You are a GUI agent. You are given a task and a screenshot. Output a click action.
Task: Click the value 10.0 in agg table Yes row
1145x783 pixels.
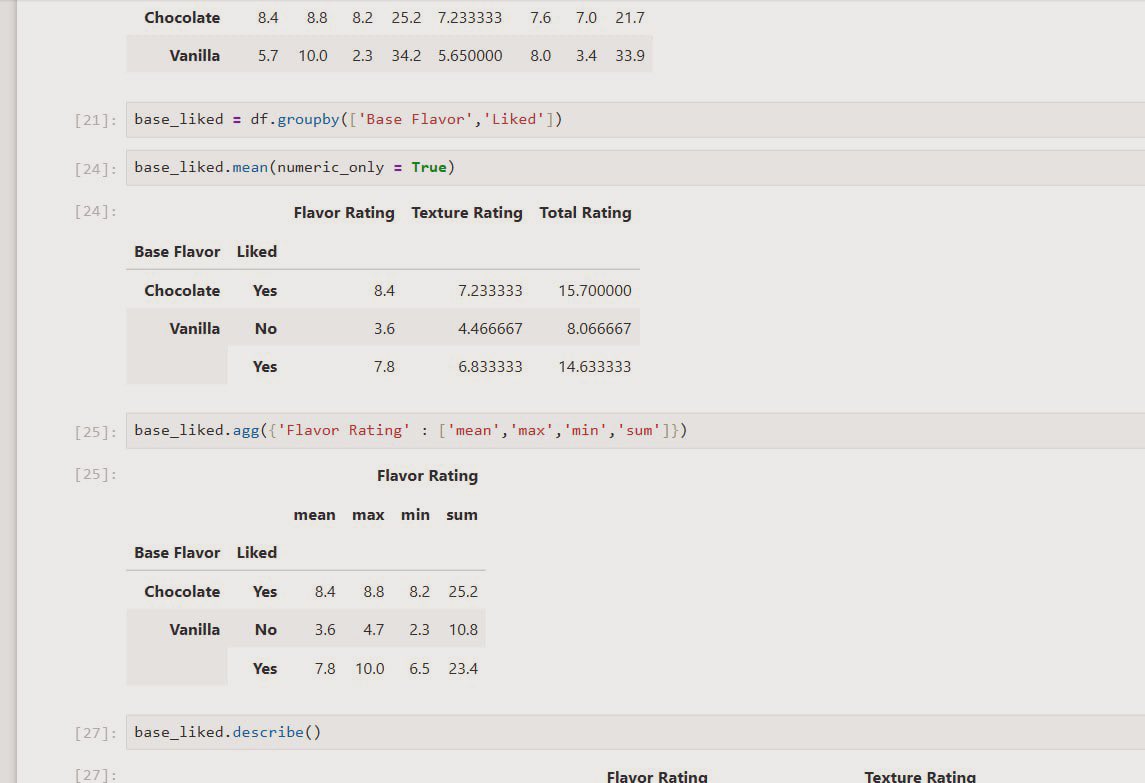[369, 668]
